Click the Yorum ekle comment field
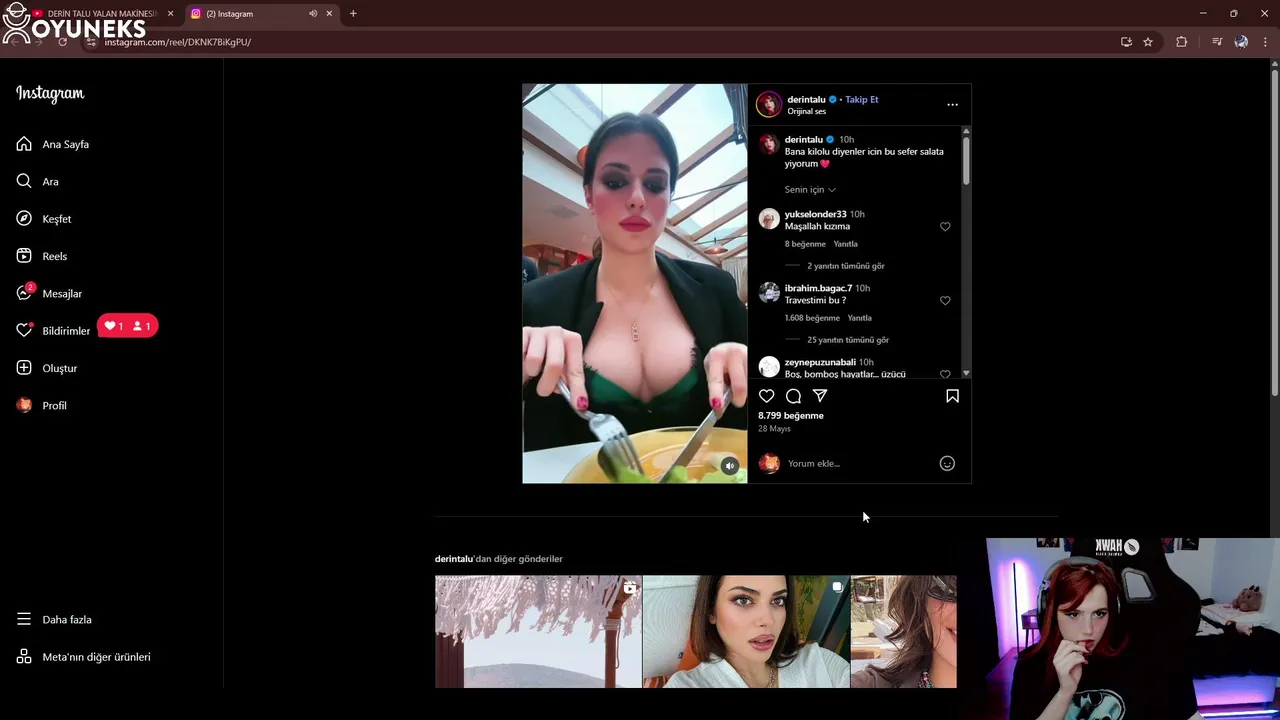1280x720 pixels. click(x=860, y=463)
